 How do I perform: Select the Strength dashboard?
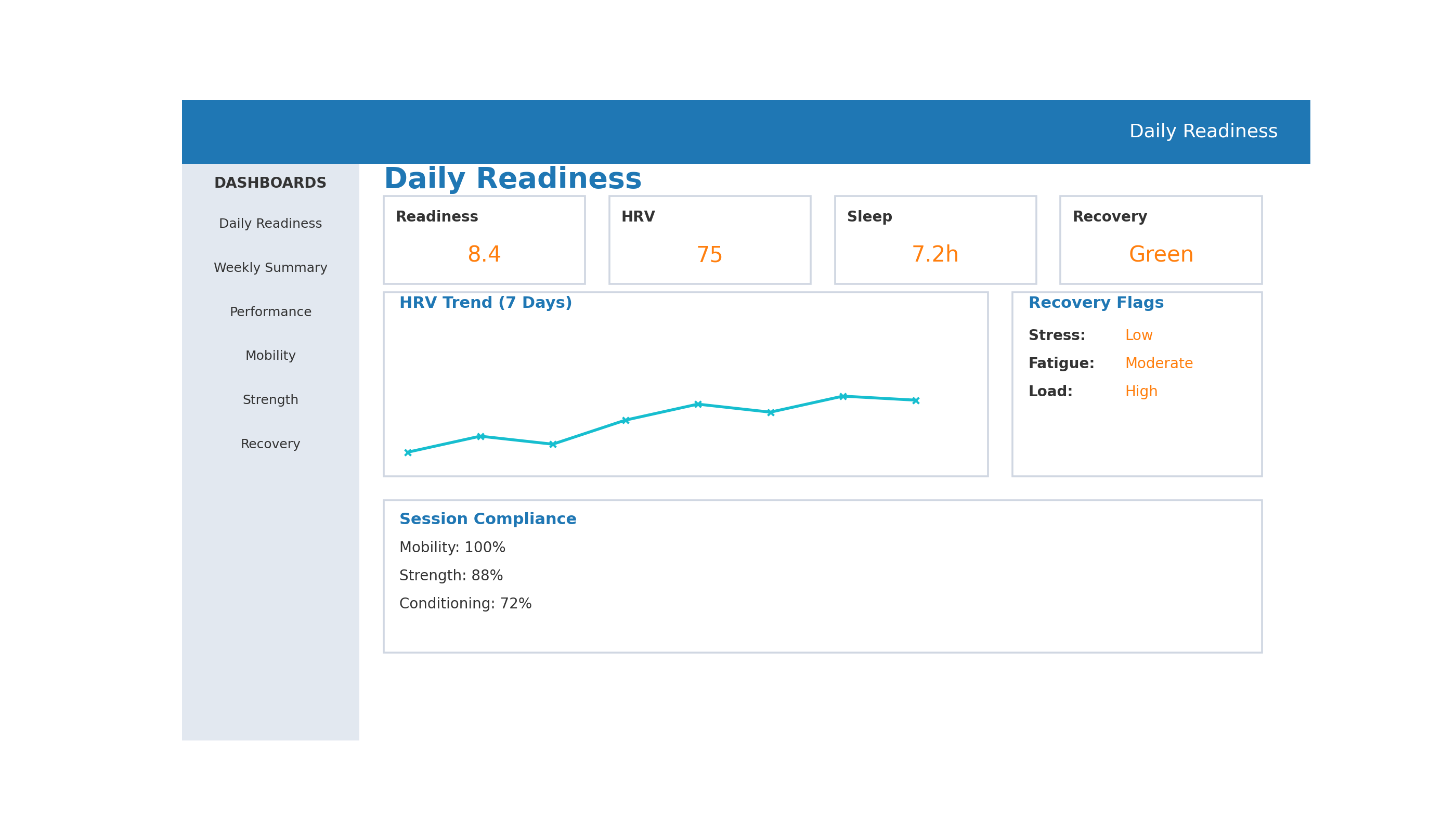pyautogui.click(x=270, y=399)
